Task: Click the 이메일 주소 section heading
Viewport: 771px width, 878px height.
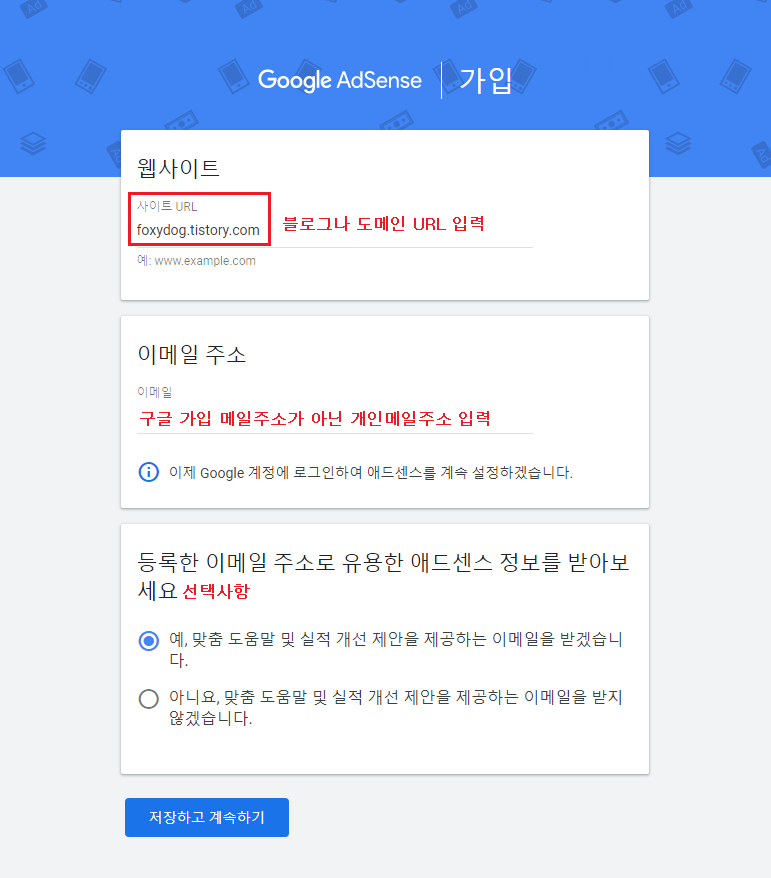Action: (x=191, y=354)
